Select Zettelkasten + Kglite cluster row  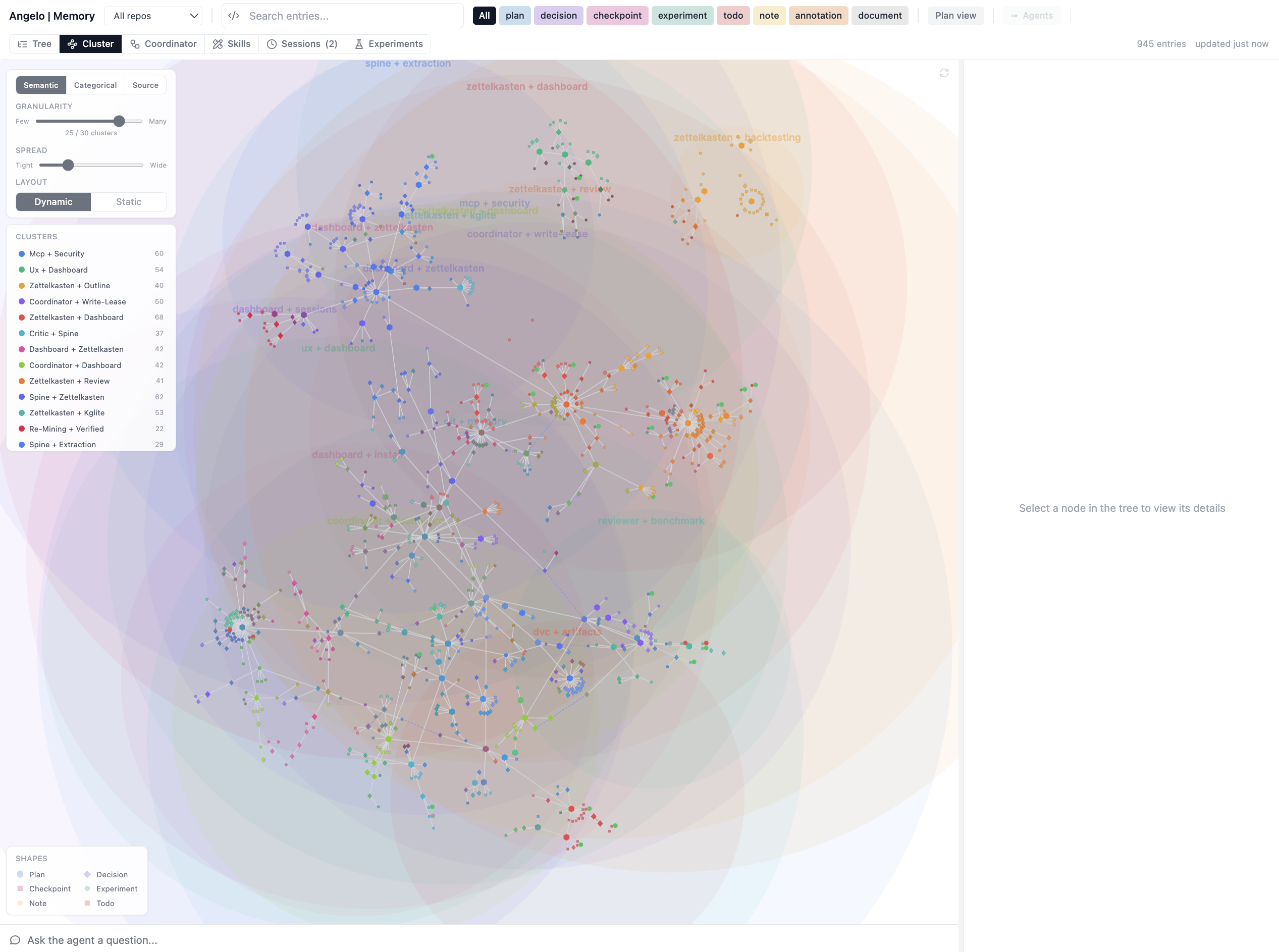click(x=91, y=412)
